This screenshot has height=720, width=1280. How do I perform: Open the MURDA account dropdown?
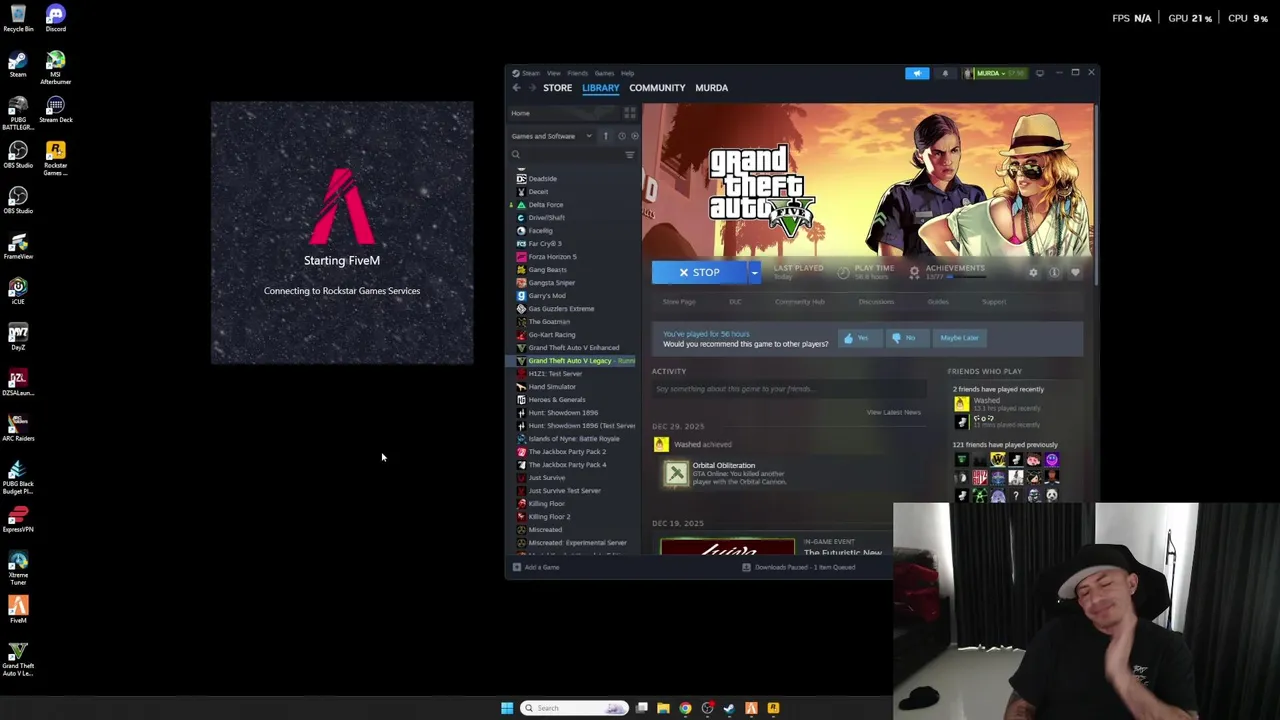[x=995, y=73]
